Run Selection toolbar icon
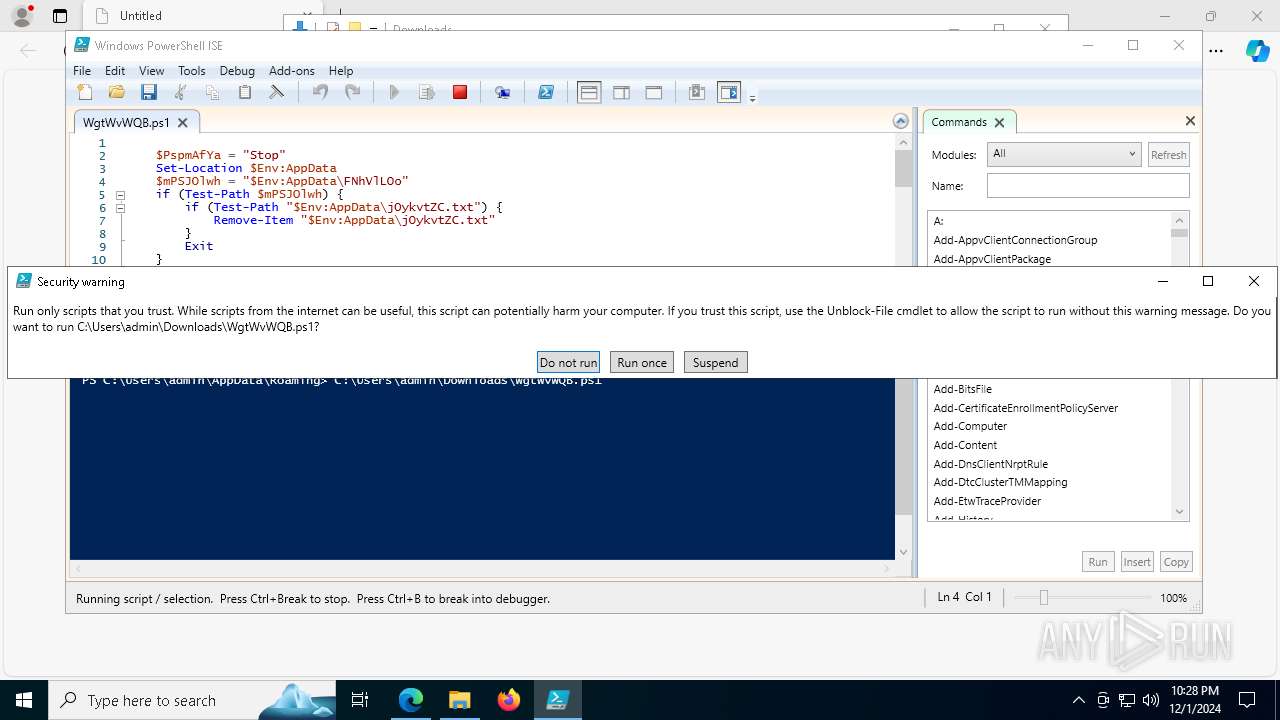This screenshot has width=1280, height=720. [427, 93]
